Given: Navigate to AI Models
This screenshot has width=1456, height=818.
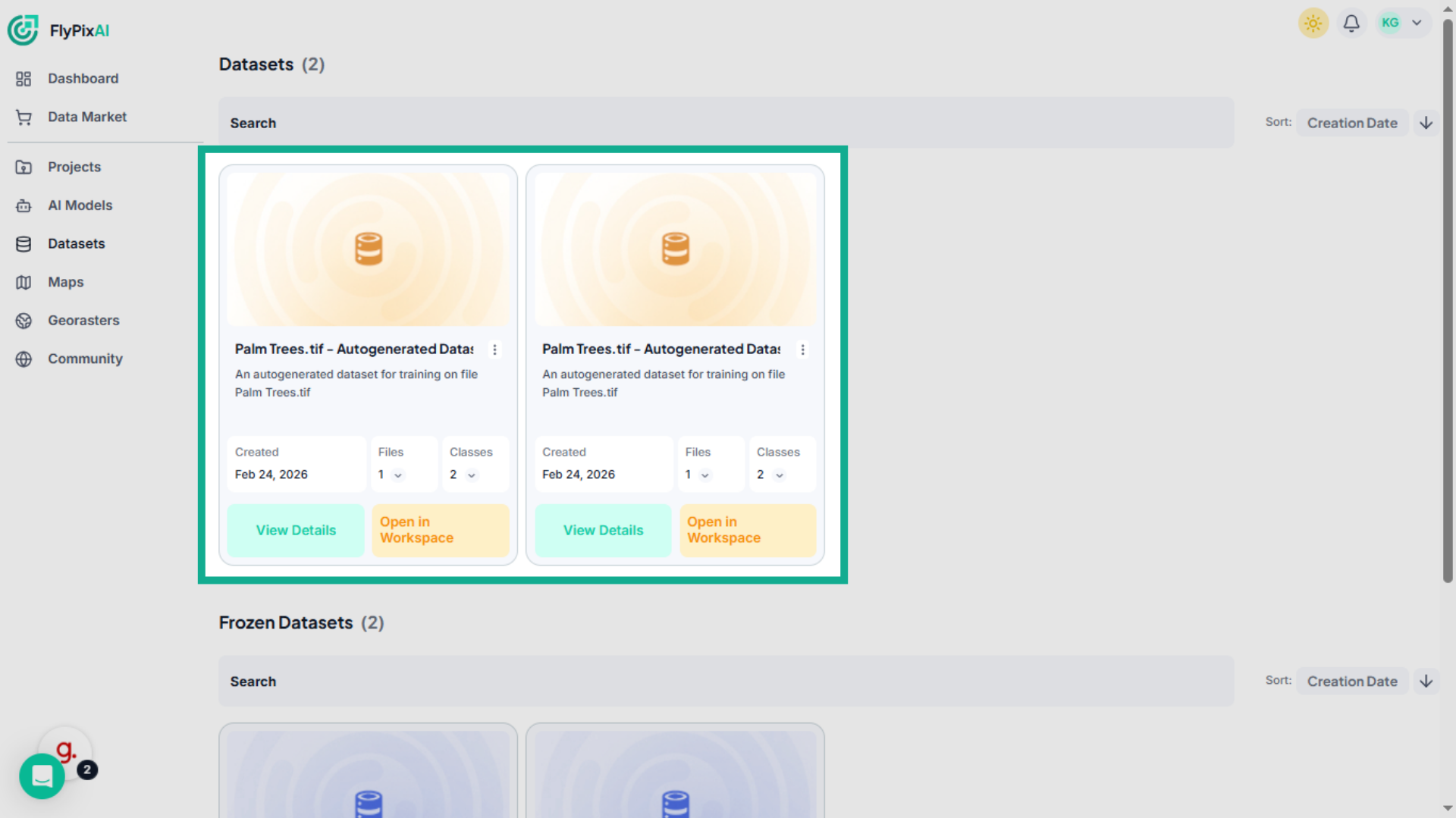Looking at the screenshot, I should 80,205.
